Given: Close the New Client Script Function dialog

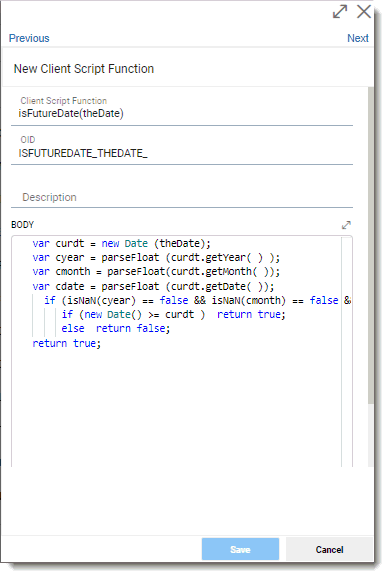Looking at the screenshot, I should click(x=364, y=11).
